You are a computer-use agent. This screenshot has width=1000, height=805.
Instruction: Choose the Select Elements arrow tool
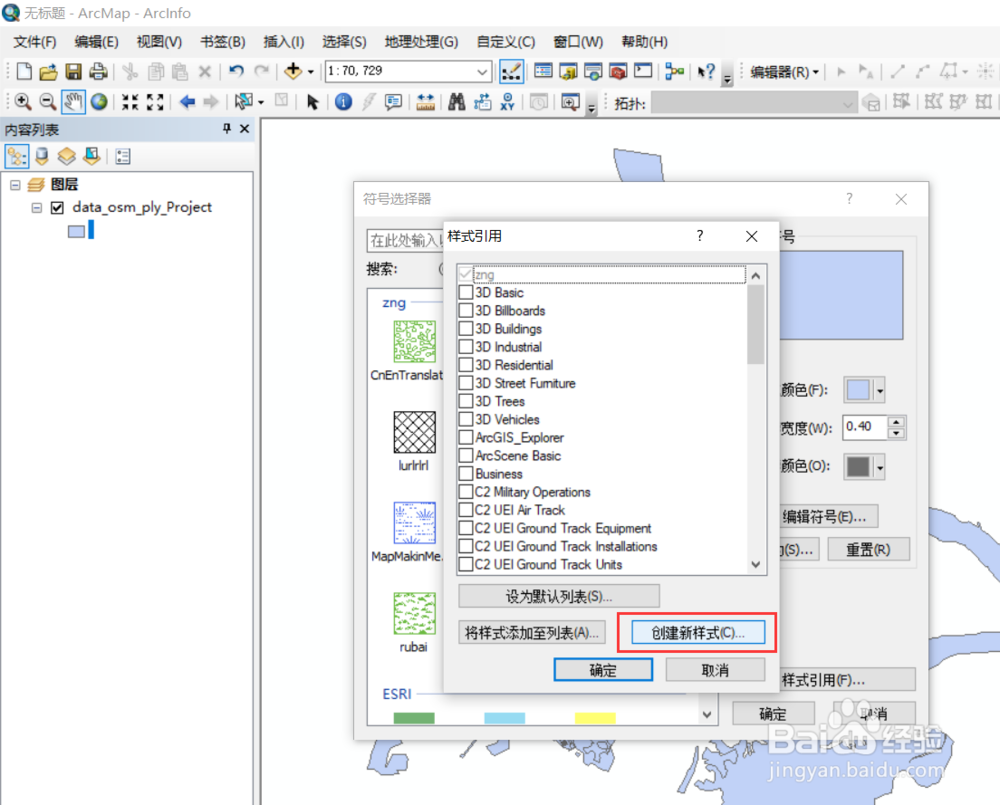[312, 101]
